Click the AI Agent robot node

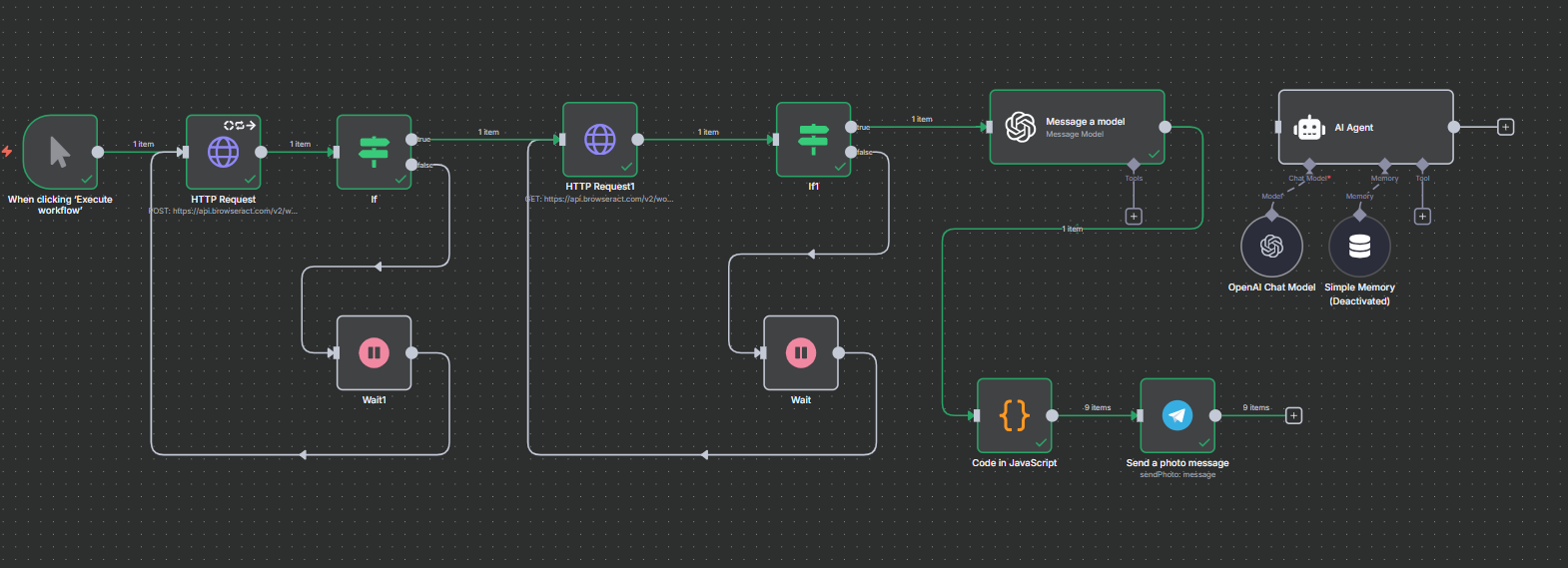[1365, 127]
